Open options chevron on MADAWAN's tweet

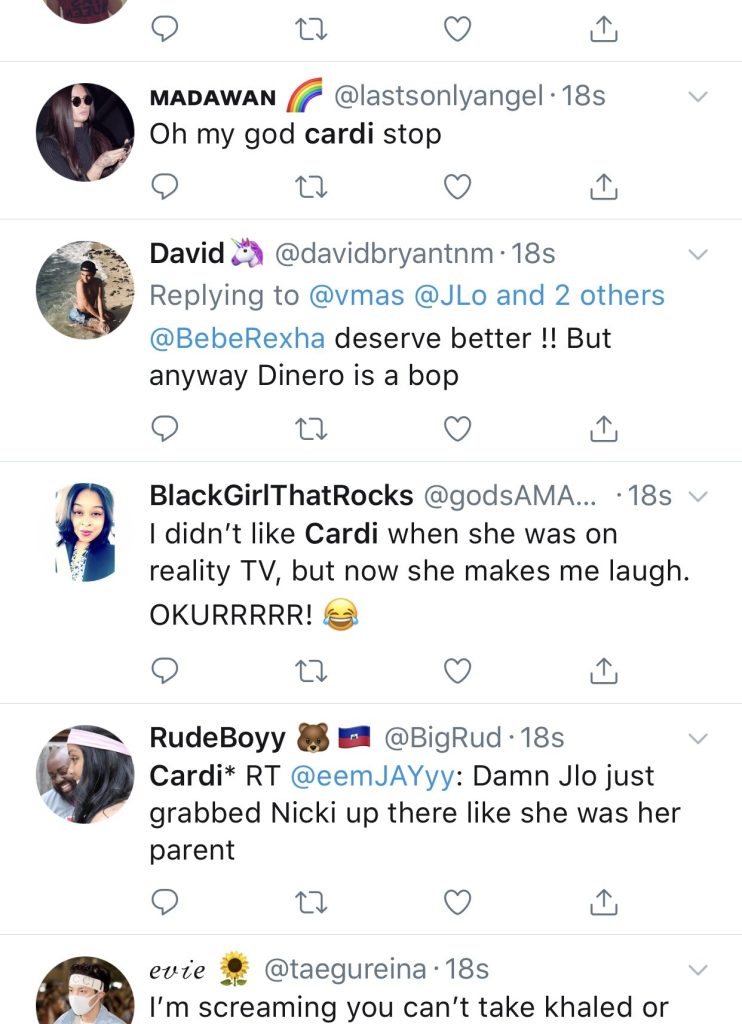698,97
